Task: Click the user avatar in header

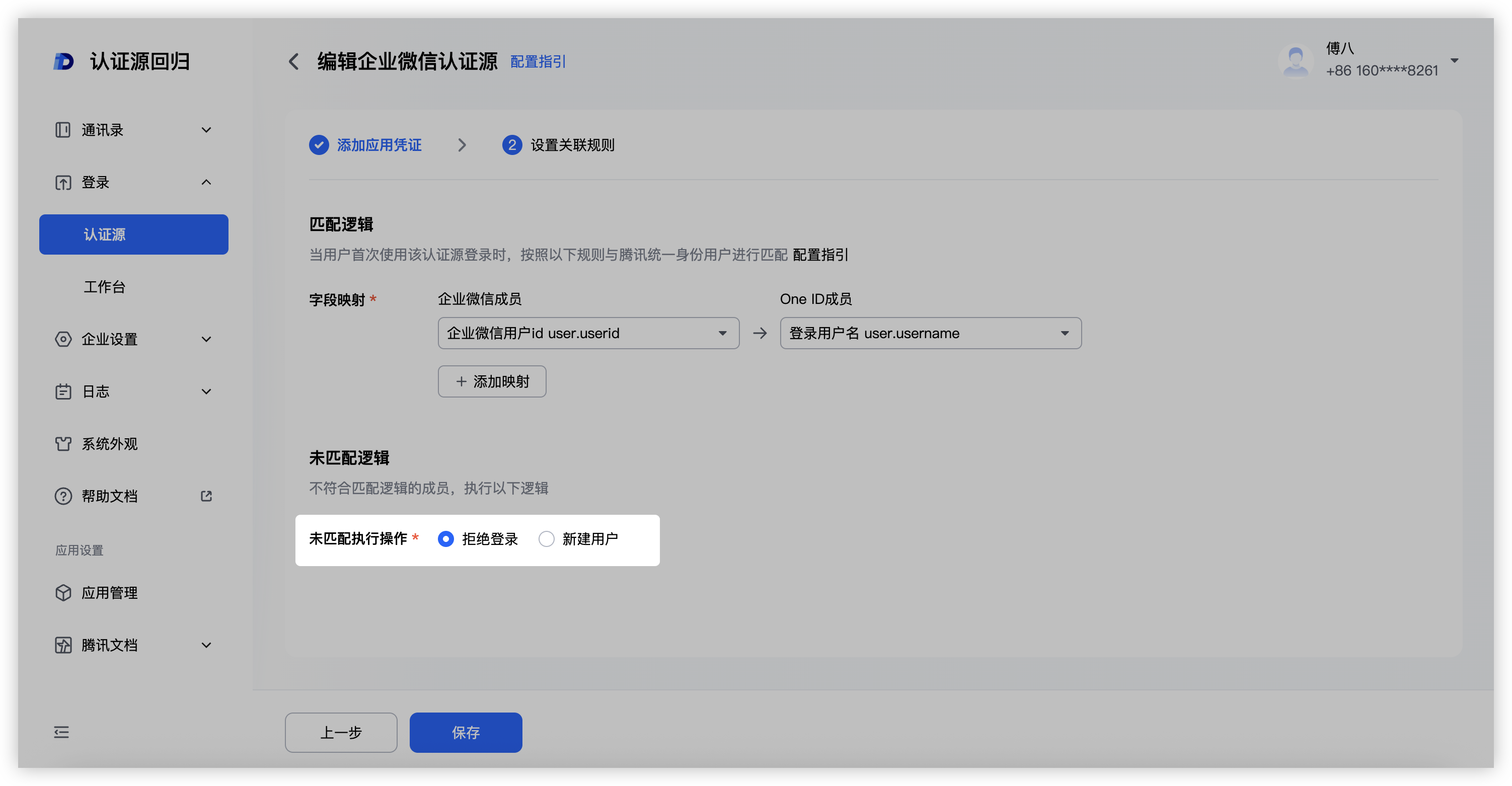Action: click(1296, 60)
